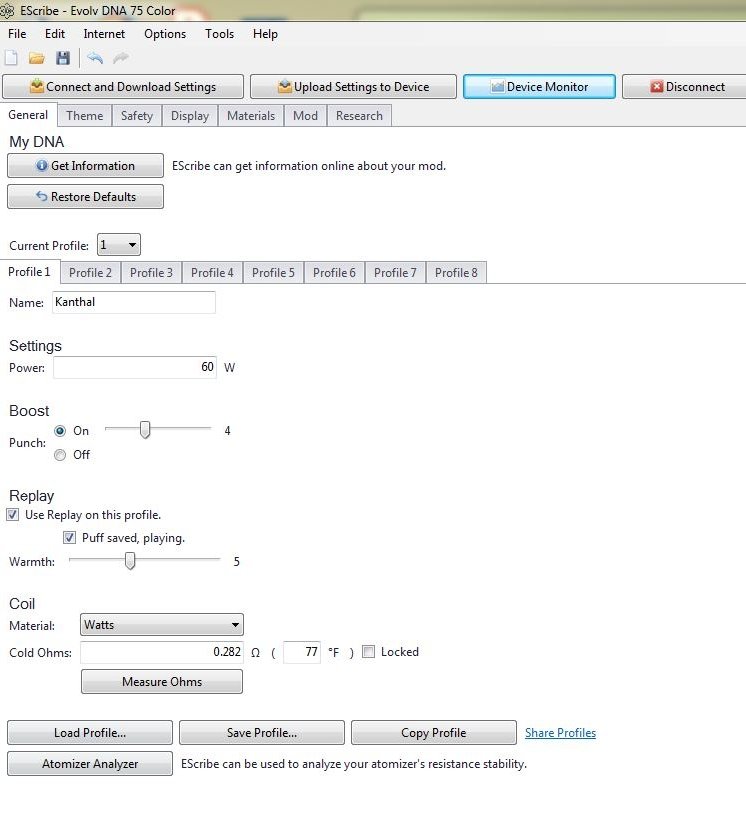
Task: Open the coil Material dropdown
Action: [162, 625]
